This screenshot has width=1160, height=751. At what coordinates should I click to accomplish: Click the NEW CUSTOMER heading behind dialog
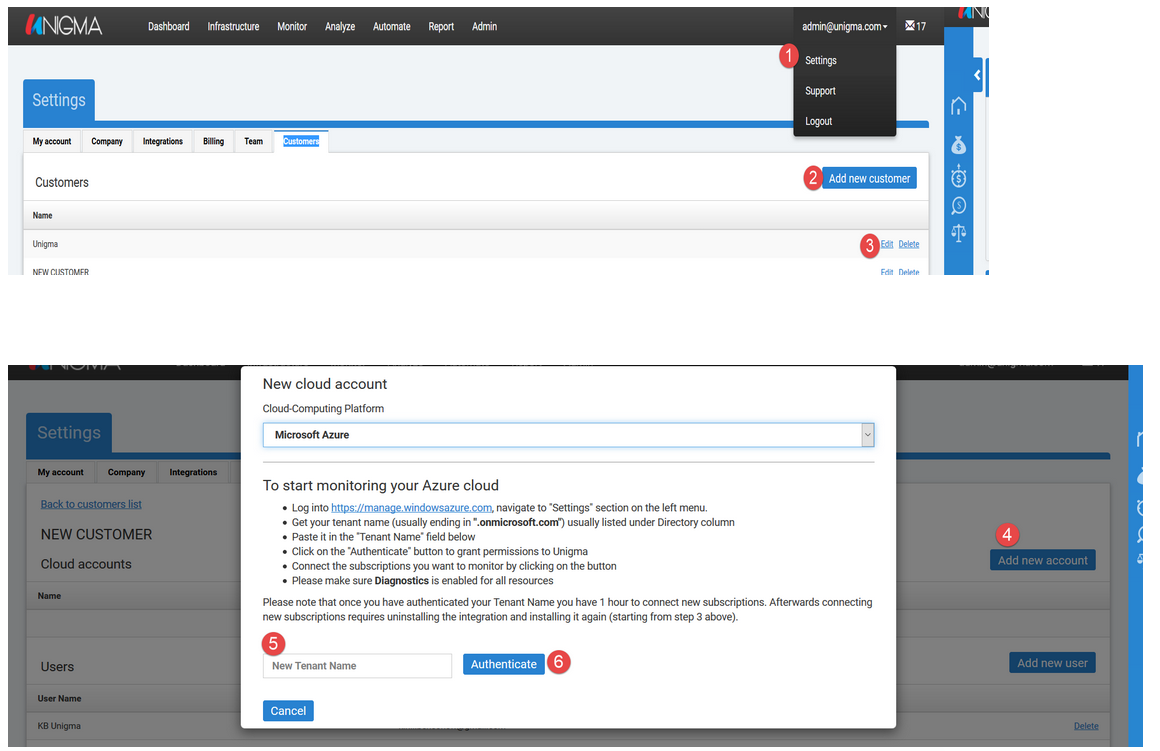click(96, 534)
